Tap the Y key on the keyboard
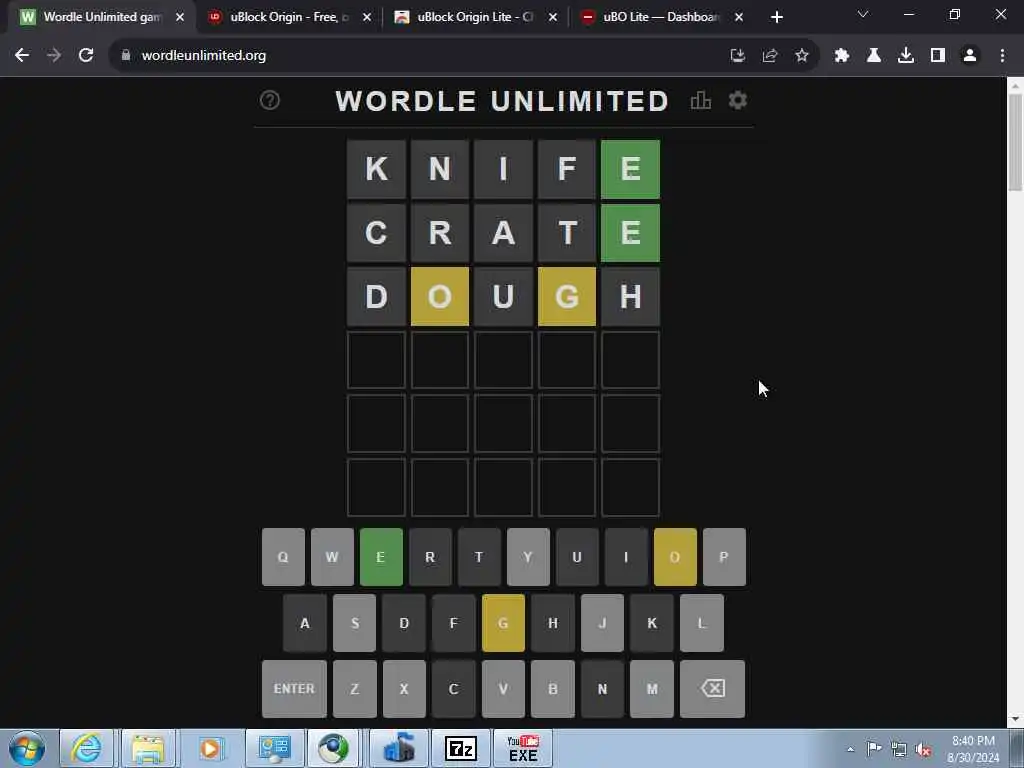Image resolution: width=1024 pixels, height=768 pixels. pyautogui.click(x=528, y=557)
